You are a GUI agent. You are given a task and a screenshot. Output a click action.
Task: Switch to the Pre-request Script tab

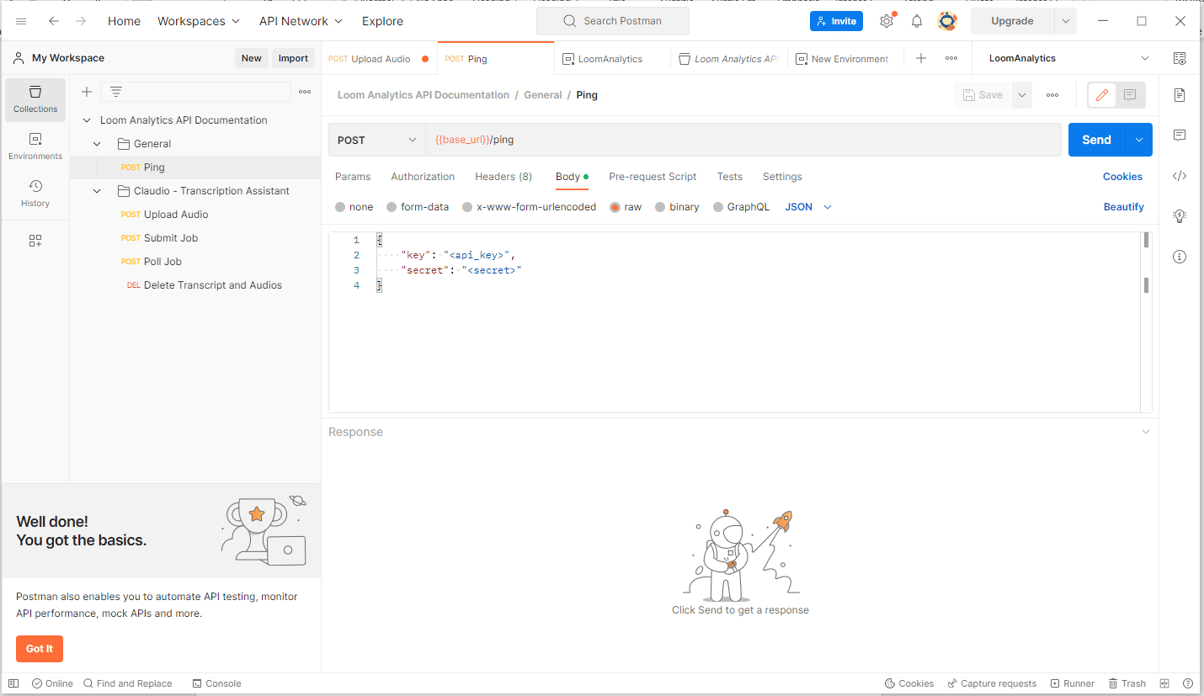652,176
